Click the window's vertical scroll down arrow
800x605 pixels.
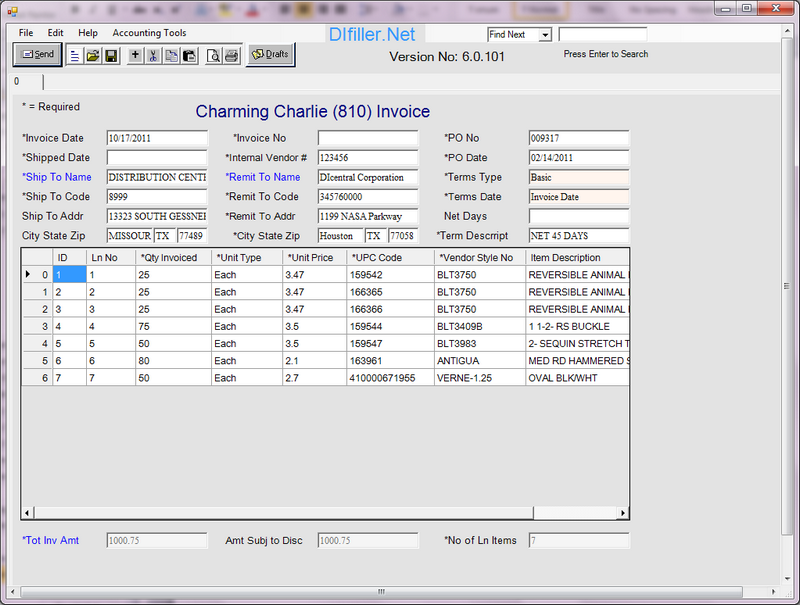[787, 578]
